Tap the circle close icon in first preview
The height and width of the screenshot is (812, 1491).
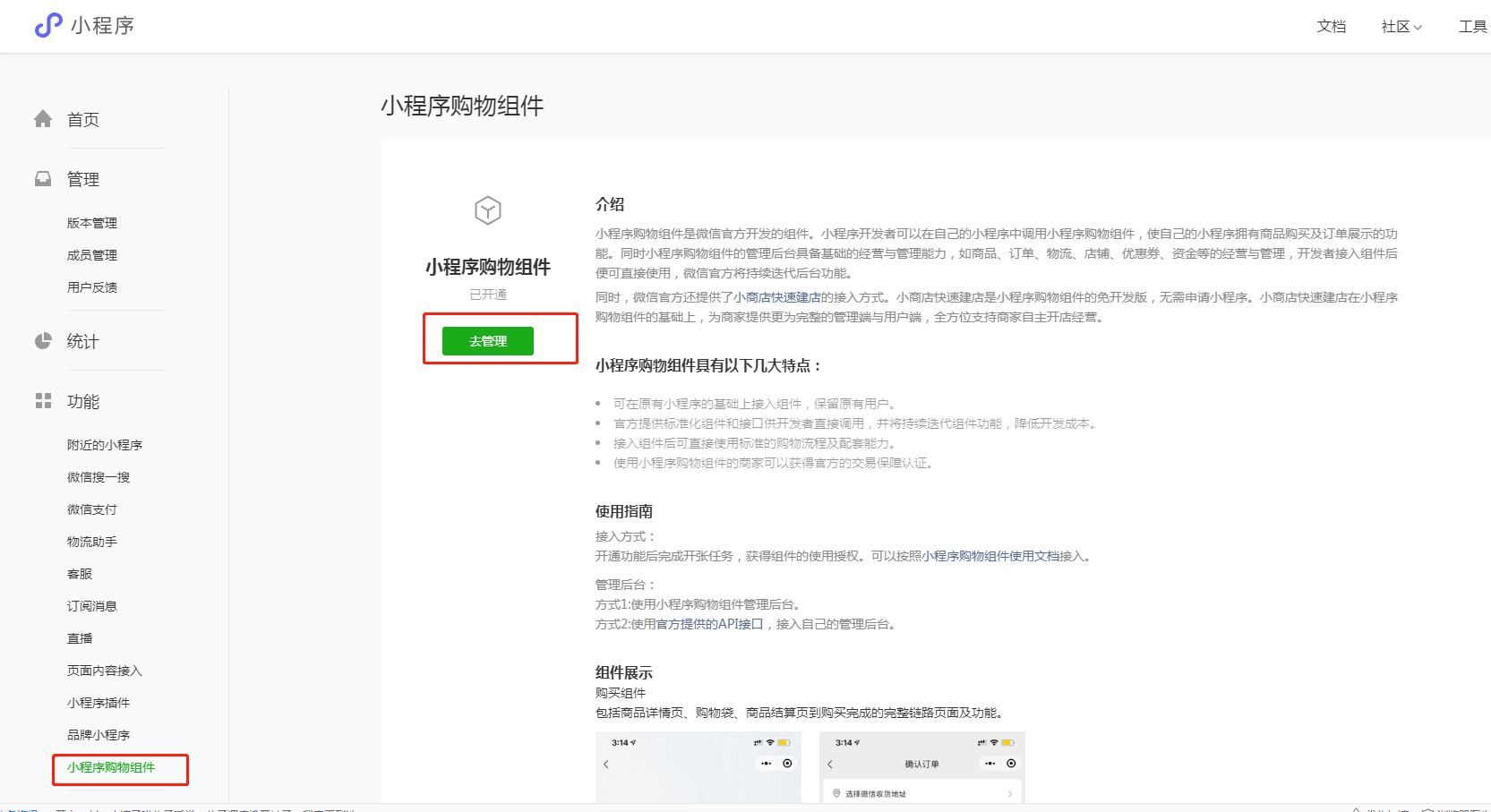tap(787, 764)
